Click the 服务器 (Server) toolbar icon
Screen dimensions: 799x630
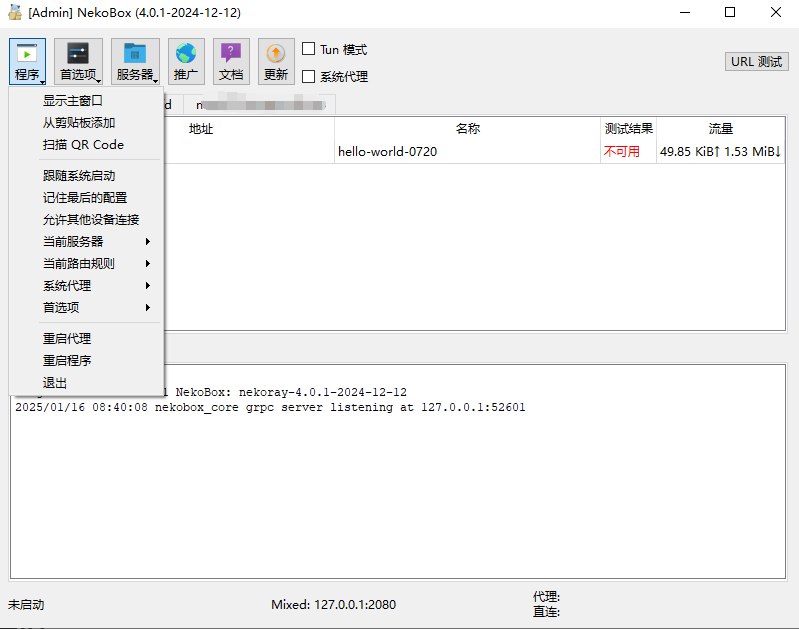coord(135,61)
